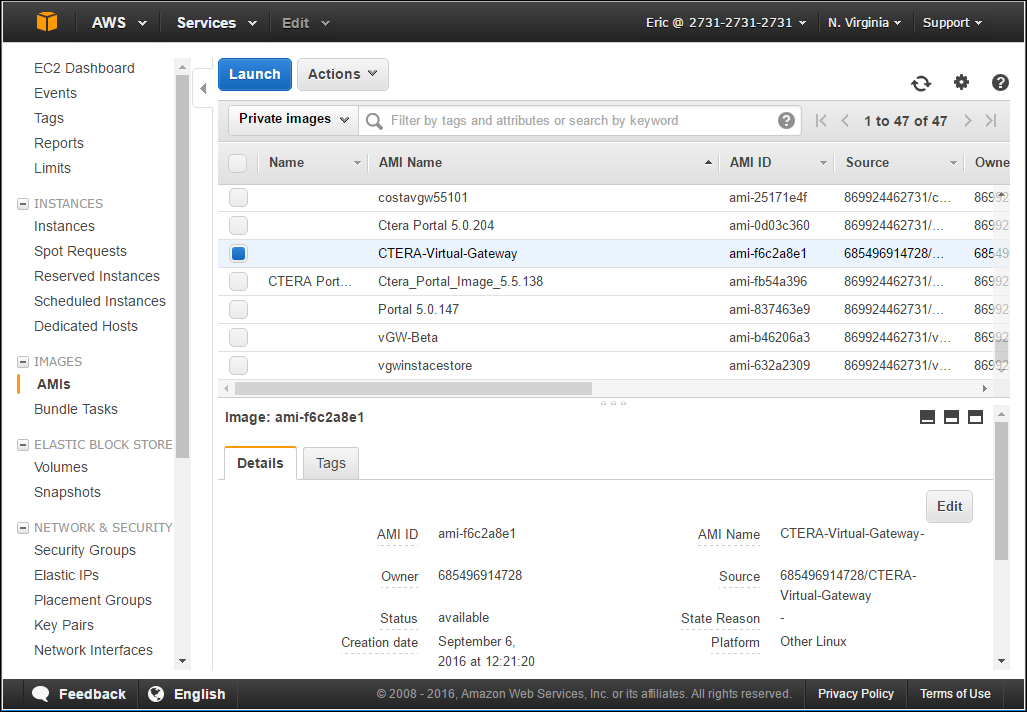
Task: Open Volumes in sidebar
Action: pos(61,467)
